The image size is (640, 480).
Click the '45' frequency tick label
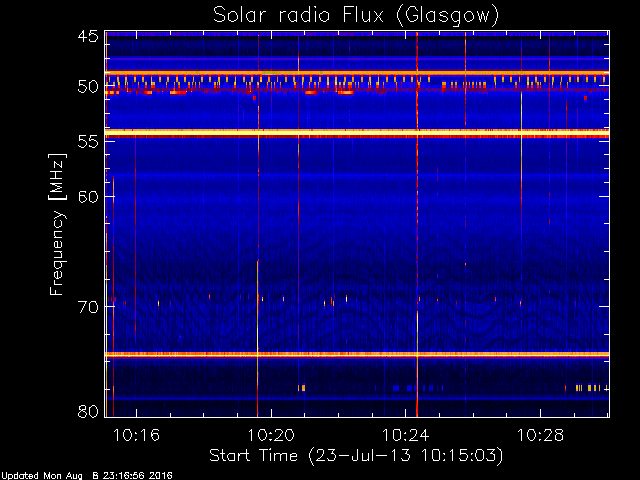click(x=88, y=36)
